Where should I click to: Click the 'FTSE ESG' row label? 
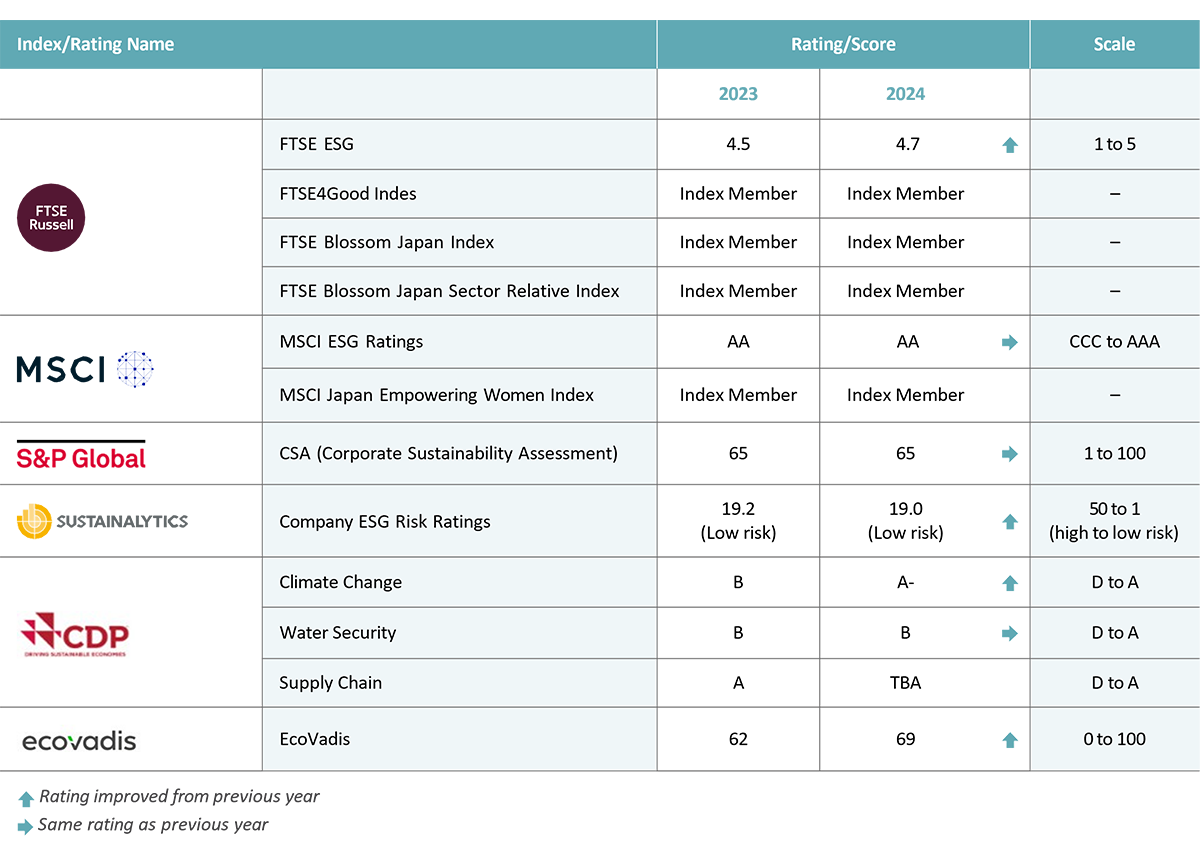pos(317,144)
